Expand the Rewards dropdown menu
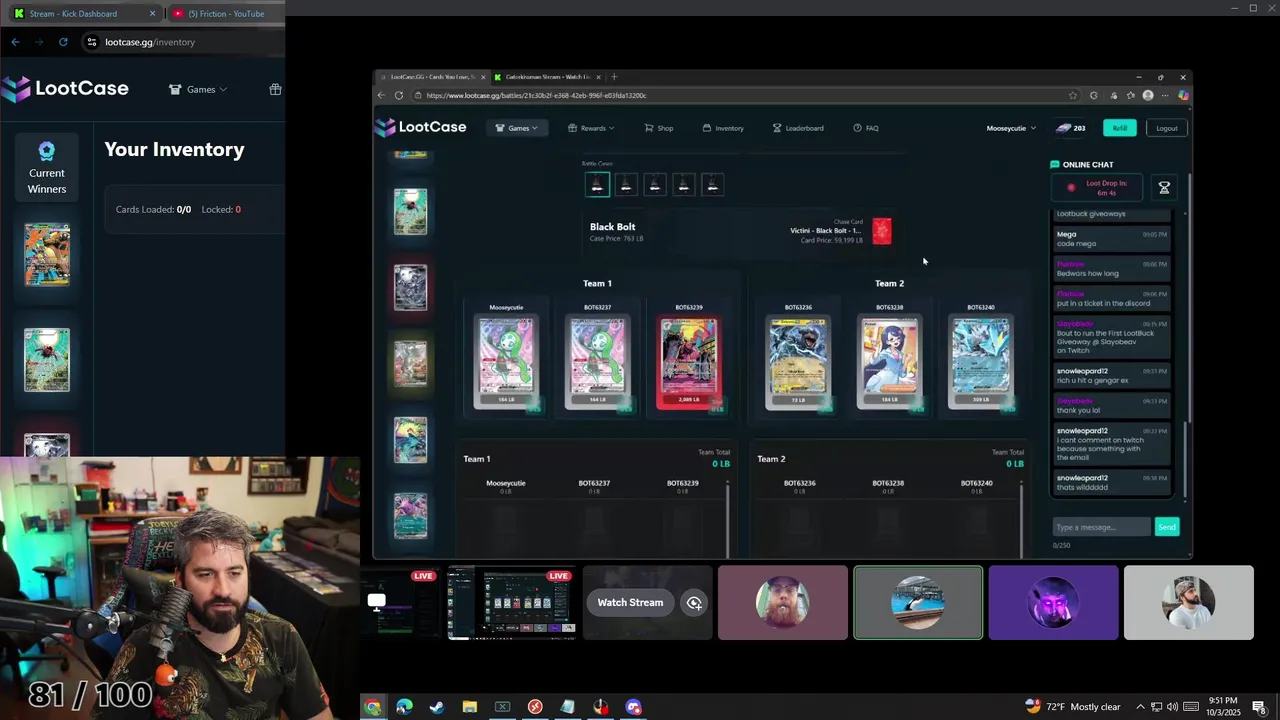 pyautogui.click(x=591, y=128)
